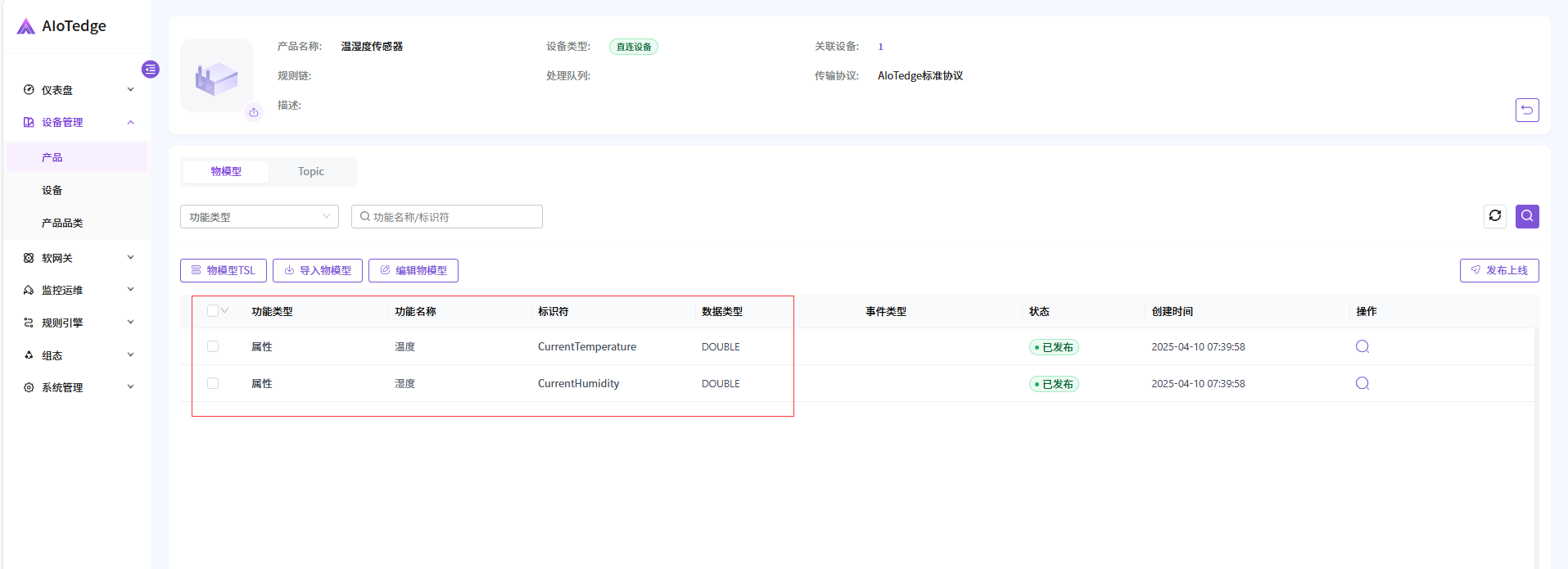
Task: Switch to the Topic tab
Action: (311, 172)
